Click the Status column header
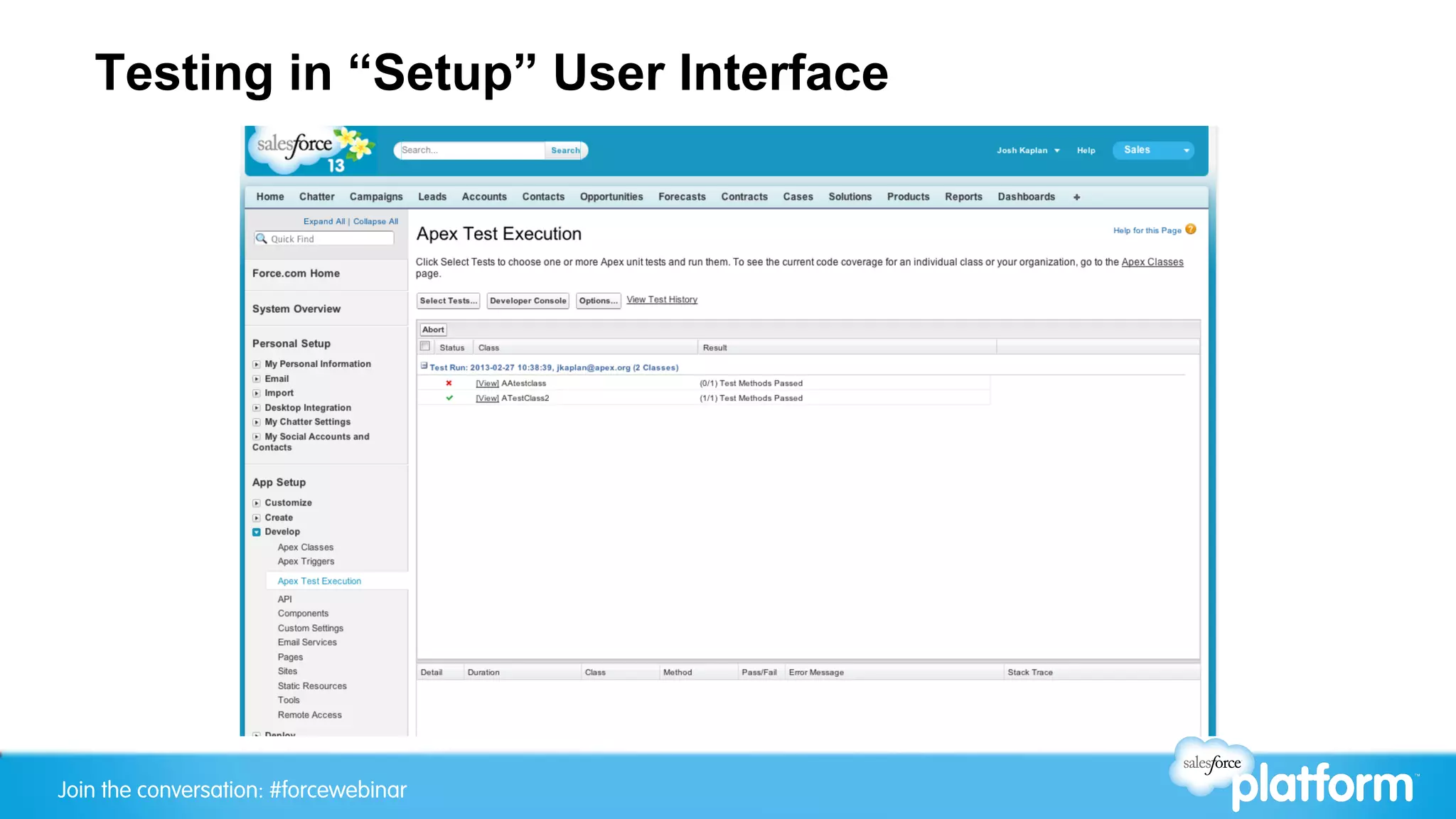 click(x=451, y=348)
